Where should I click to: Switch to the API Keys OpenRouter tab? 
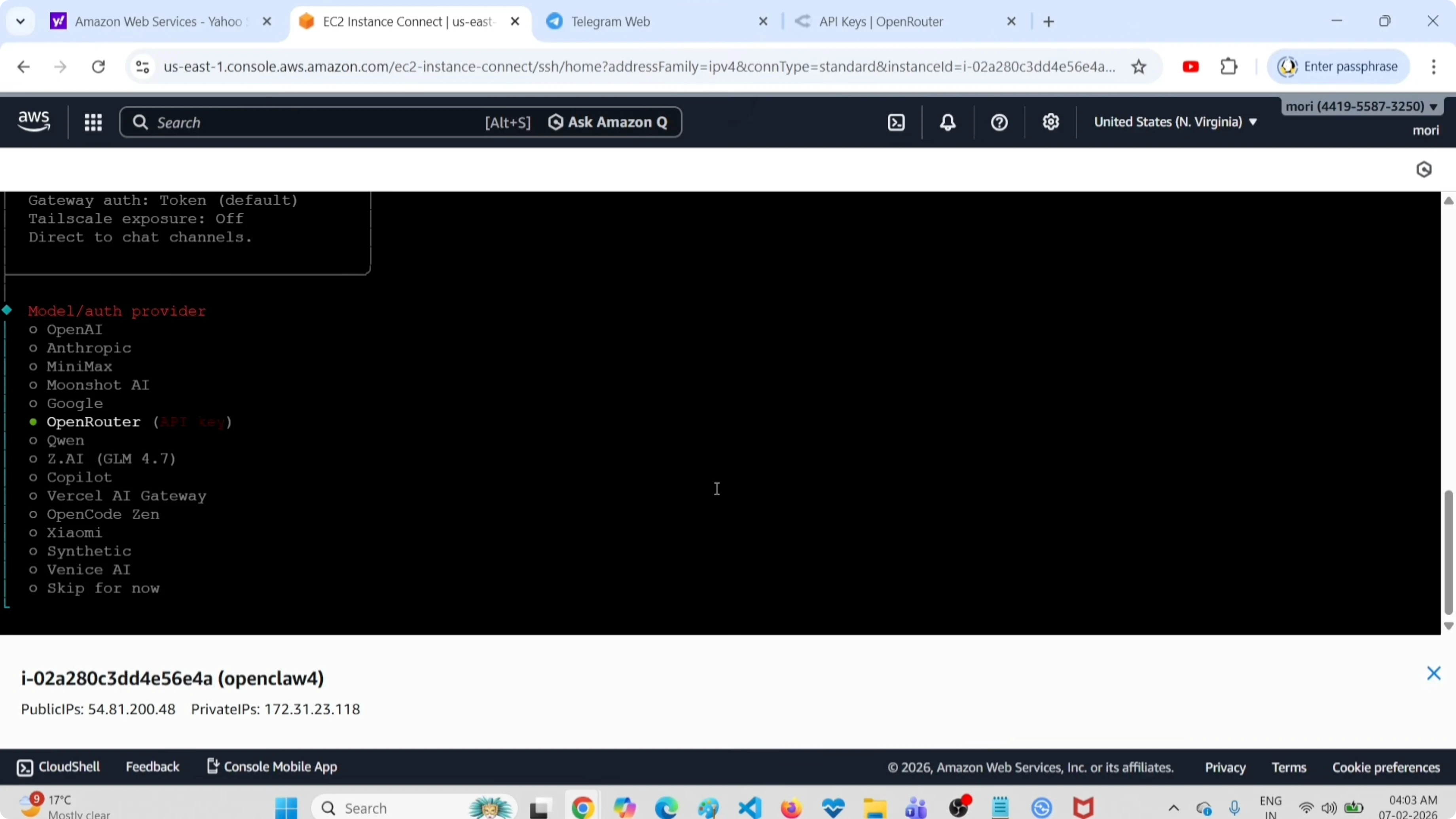coord(881,21)
